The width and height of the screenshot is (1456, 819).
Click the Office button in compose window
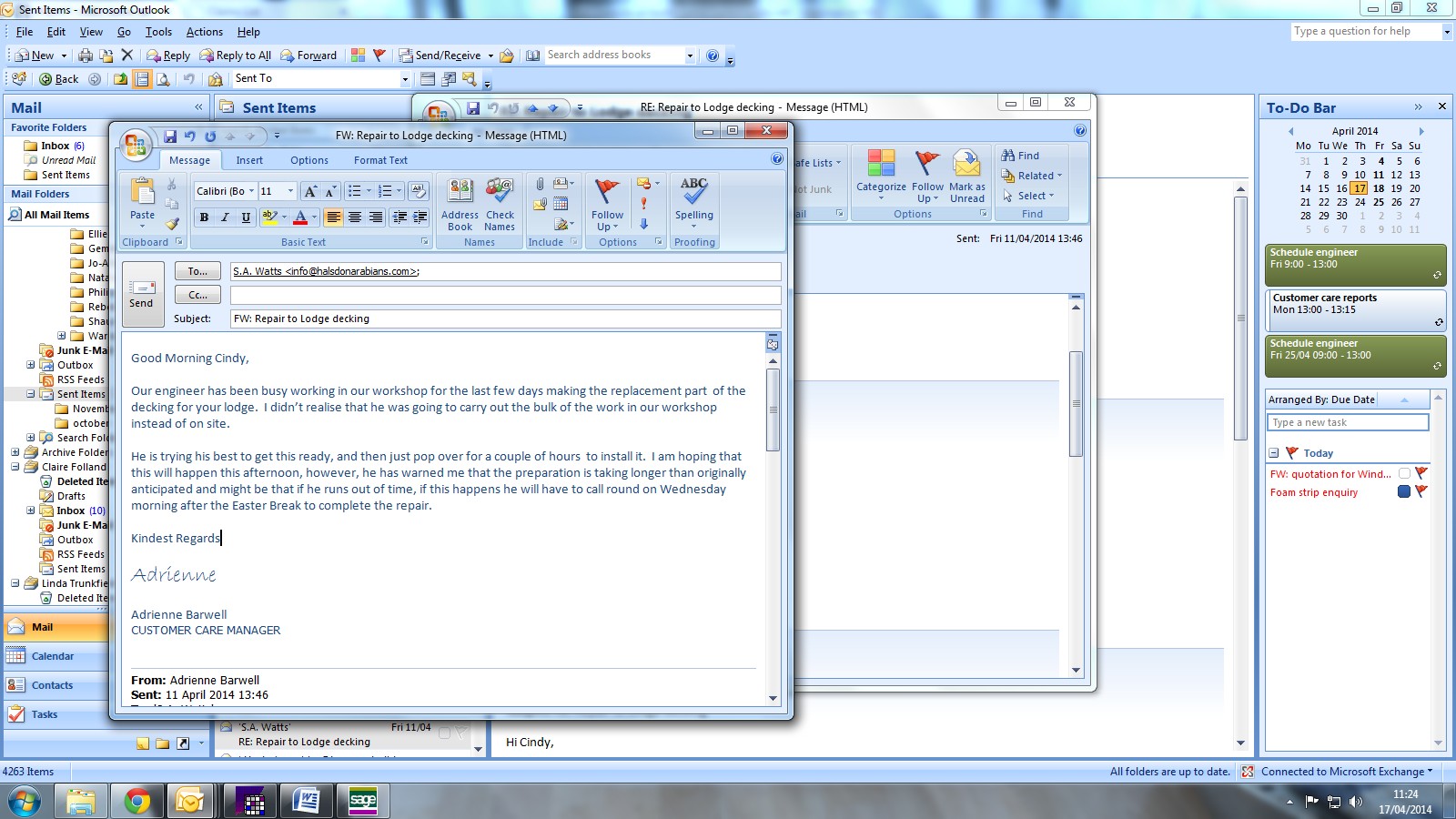click(x=136, y=144)
